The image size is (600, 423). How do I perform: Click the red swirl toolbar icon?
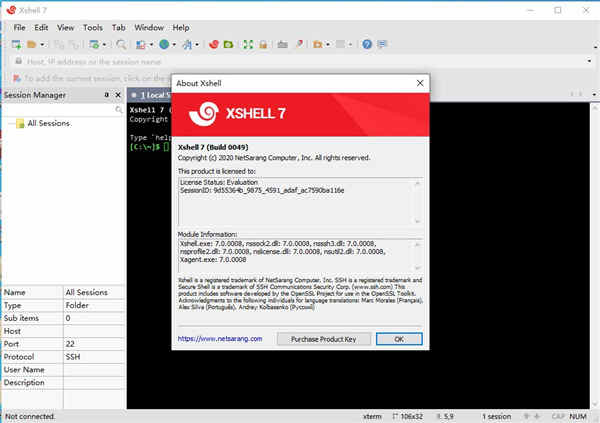pyautogui.click(x=214, y=44)
